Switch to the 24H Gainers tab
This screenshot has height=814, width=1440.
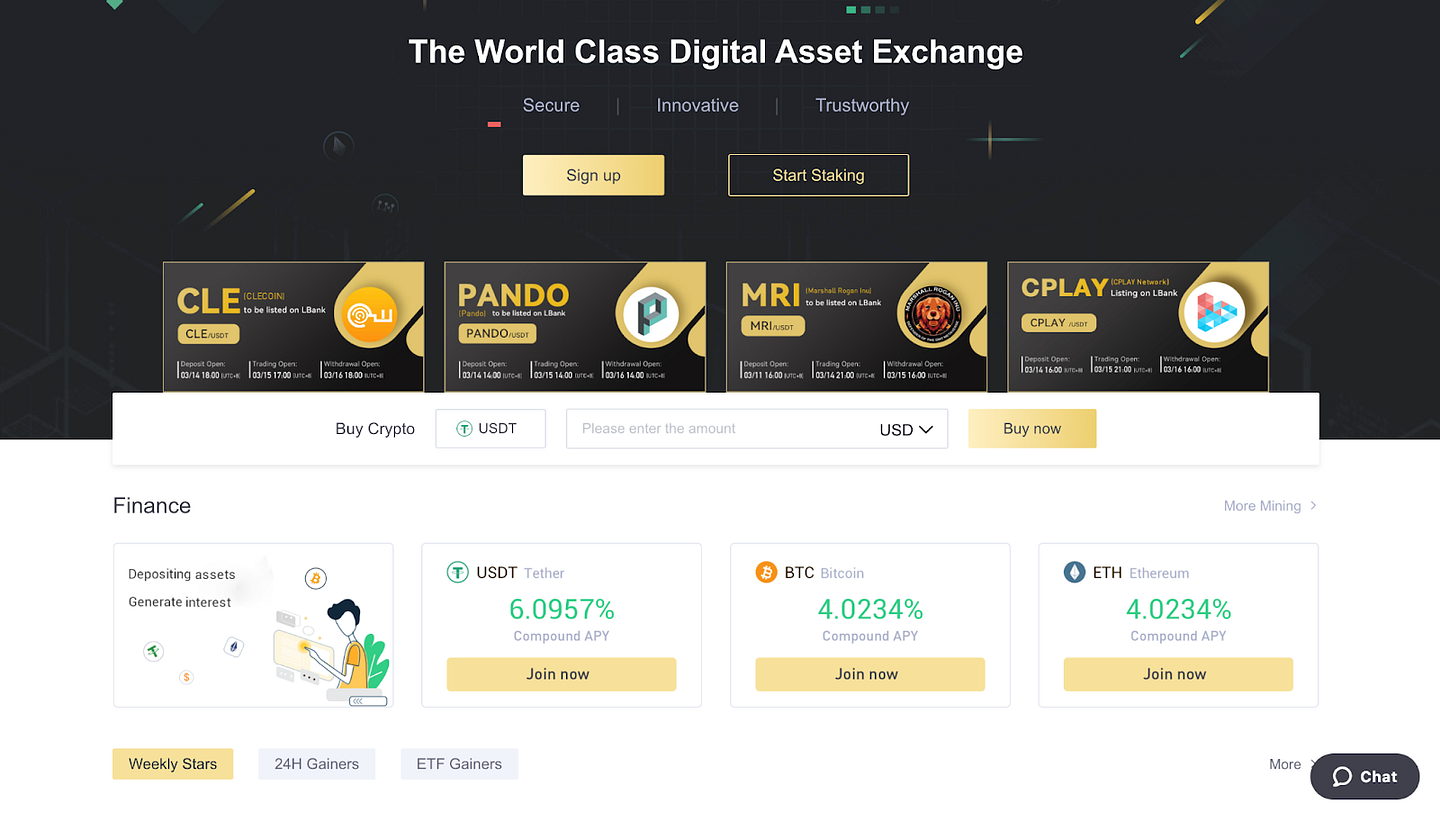coord(316,764)
